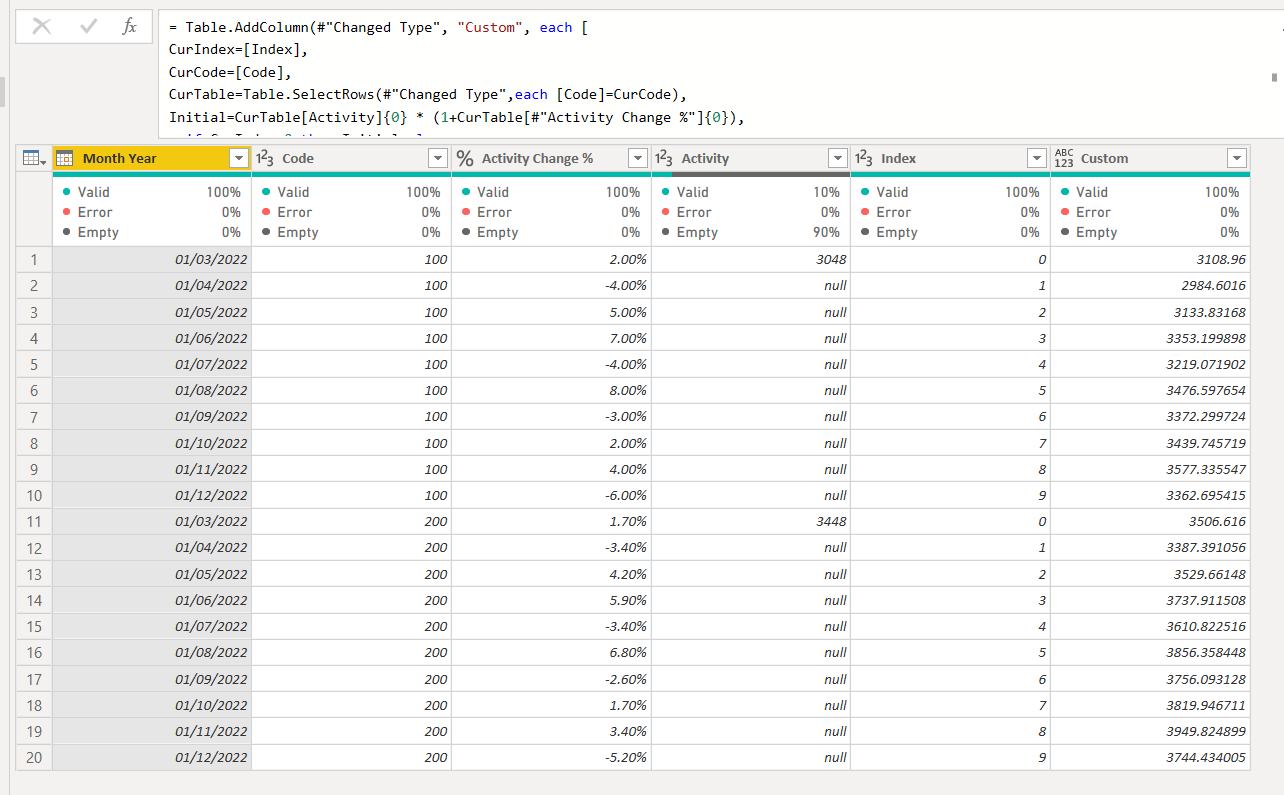
Task: Open the table menu icon in the grid corner
Action: click(x=33, y=158)
